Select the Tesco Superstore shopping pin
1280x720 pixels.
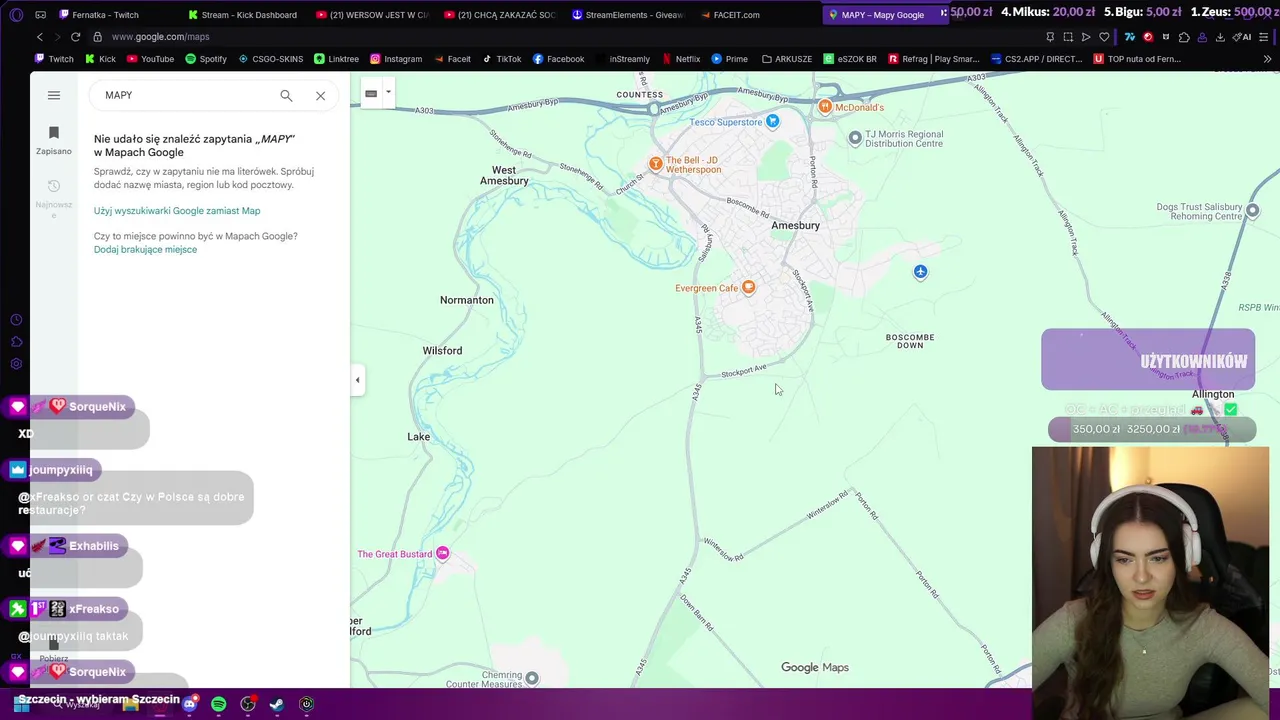pyautogui.click(x=772, y=122)
